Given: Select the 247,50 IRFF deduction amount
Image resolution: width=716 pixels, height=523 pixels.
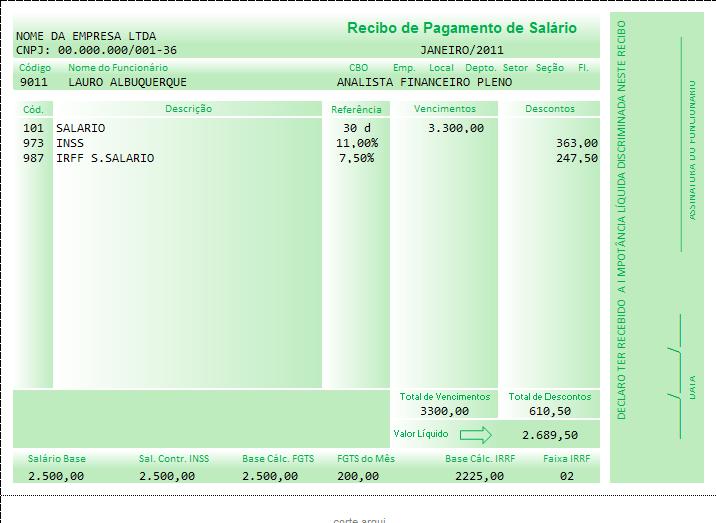Looking at the screenshot, I should (576, 158).
